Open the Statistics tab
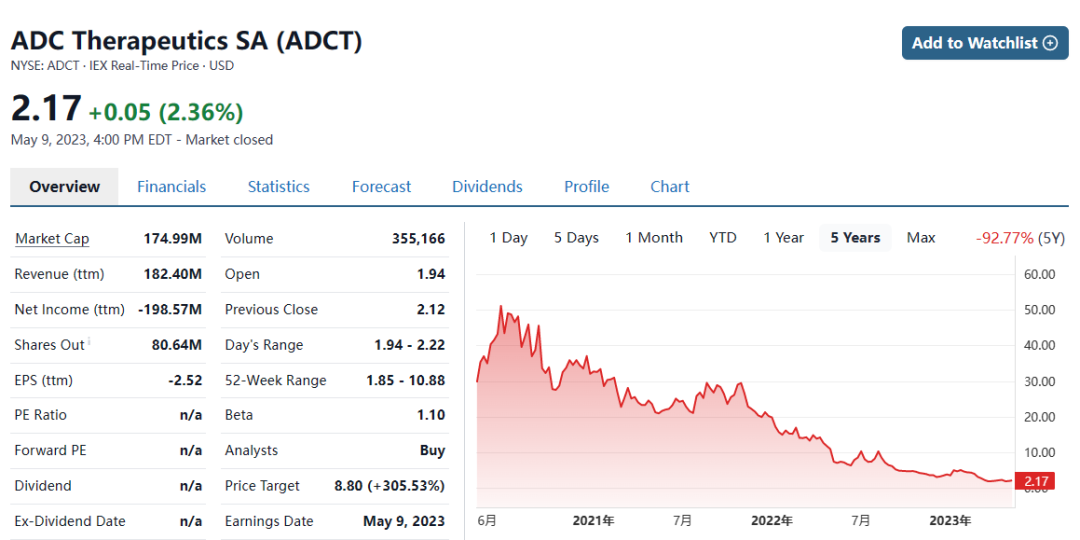Viewport: 1080px width, 540px height. pos(278,187)
